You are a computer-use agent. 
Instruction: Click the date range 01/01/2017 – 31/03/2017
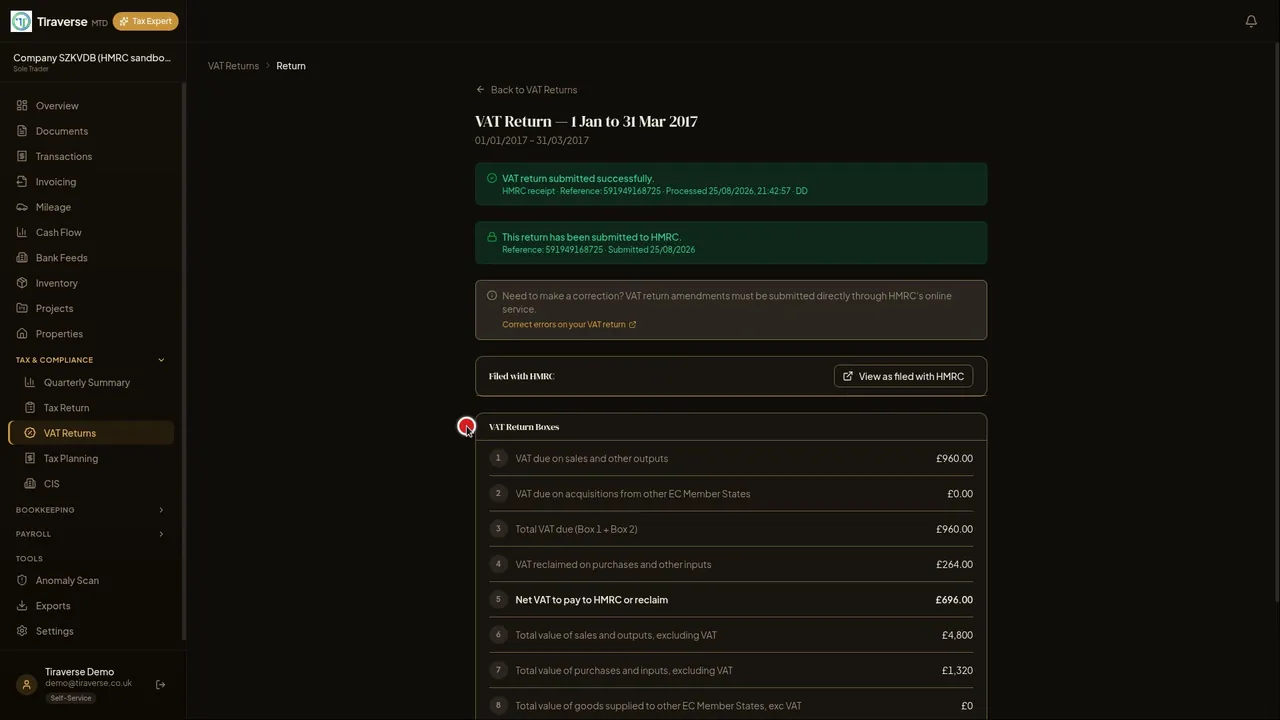(532, 141)
